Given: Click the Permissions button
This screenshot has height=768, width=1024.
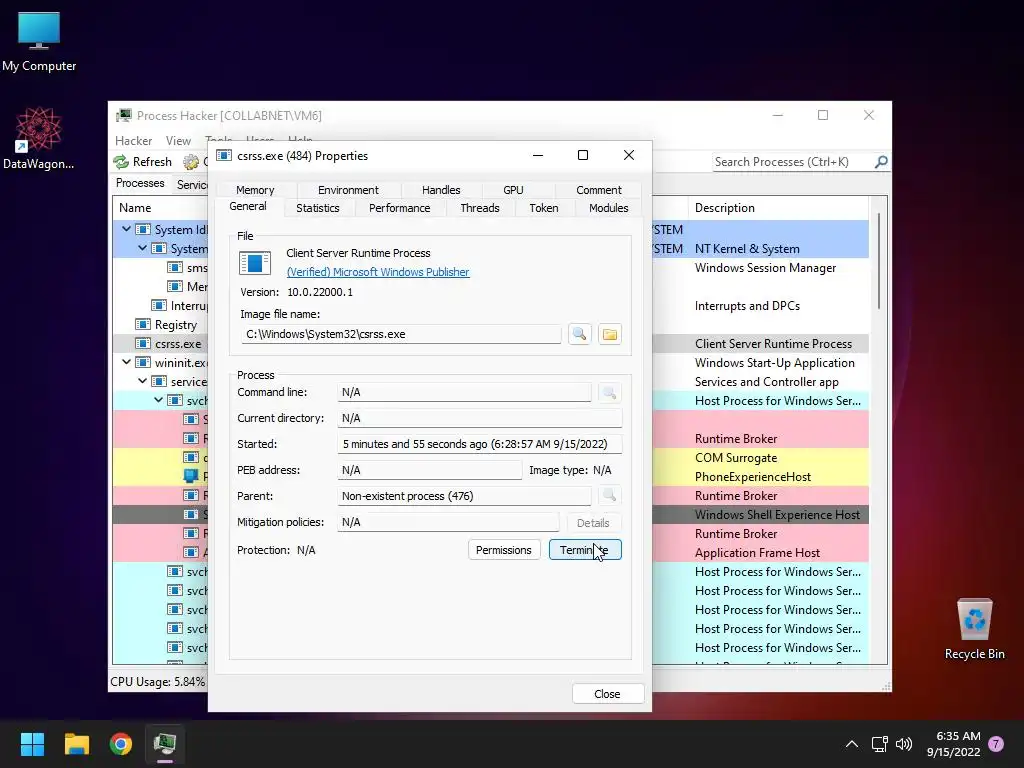Looking at the screenshot, I should click(504, 550).
